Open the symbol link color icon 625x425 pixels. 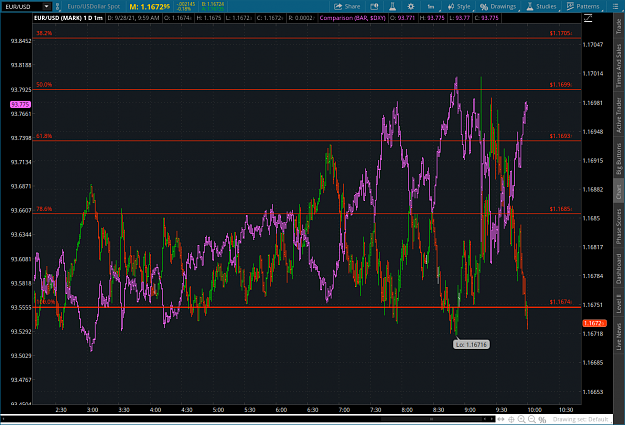pyautogui.click(x=57, y=6)
